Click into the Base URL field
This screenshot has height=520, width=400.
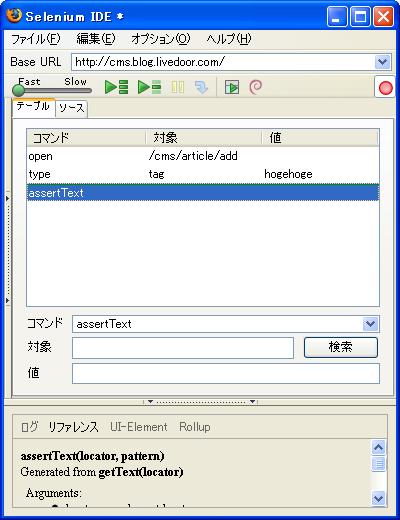pyautogui.click(x=223, y=62)
